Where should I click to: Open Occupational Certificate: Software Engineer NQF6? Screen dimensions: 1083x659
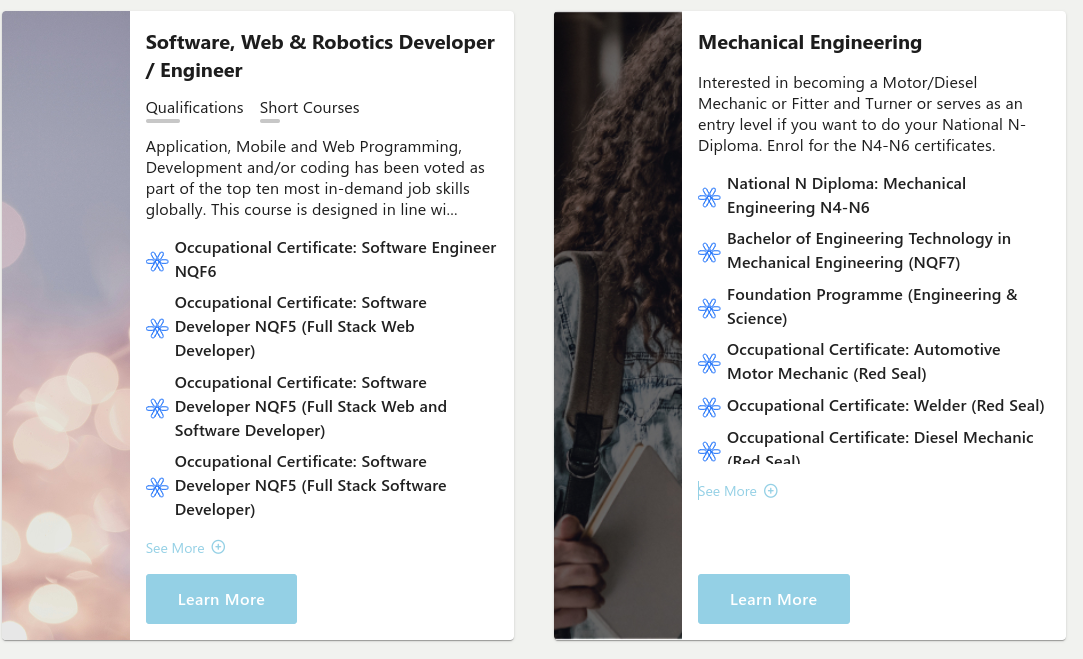coord(335,260)
